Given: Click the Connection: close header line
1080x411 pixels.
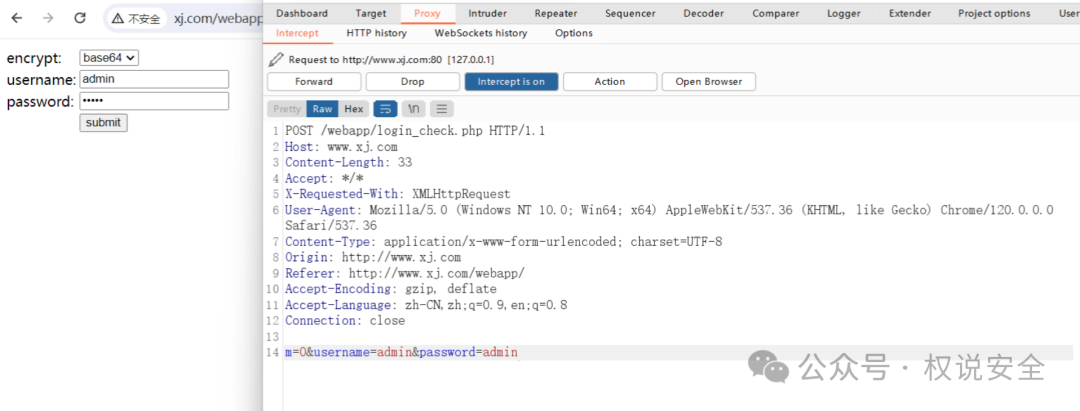Looking at the screenshot, I should click(x=345, y=321).
